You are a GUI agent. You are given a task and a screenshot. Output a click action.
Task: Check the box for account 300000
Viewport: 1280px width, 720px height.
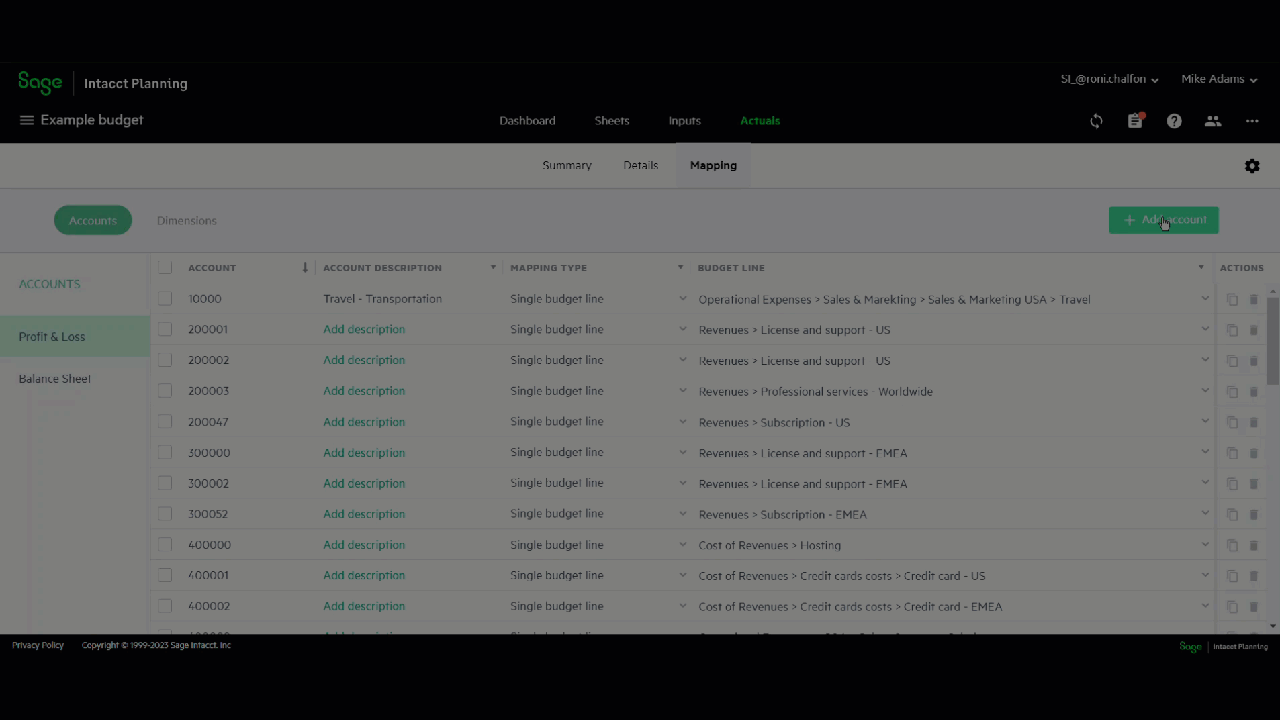pyautogui.click(x=165, y=452)
